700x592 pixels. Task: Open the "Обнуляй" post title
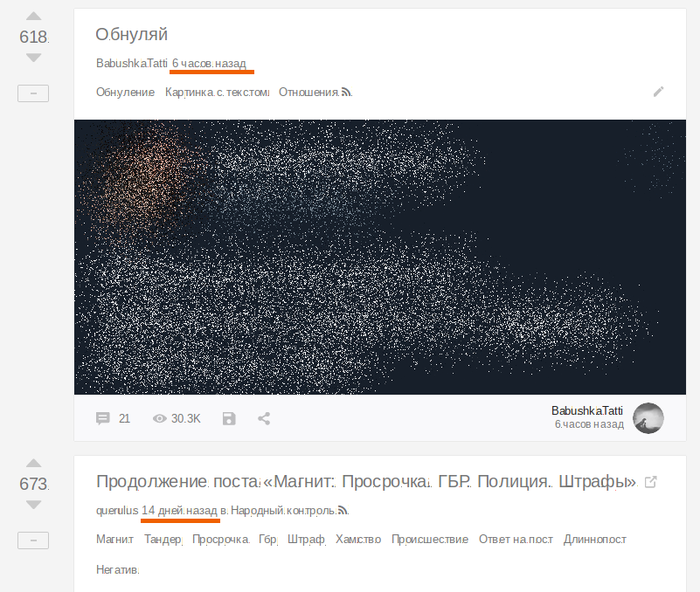click(132, 35)
